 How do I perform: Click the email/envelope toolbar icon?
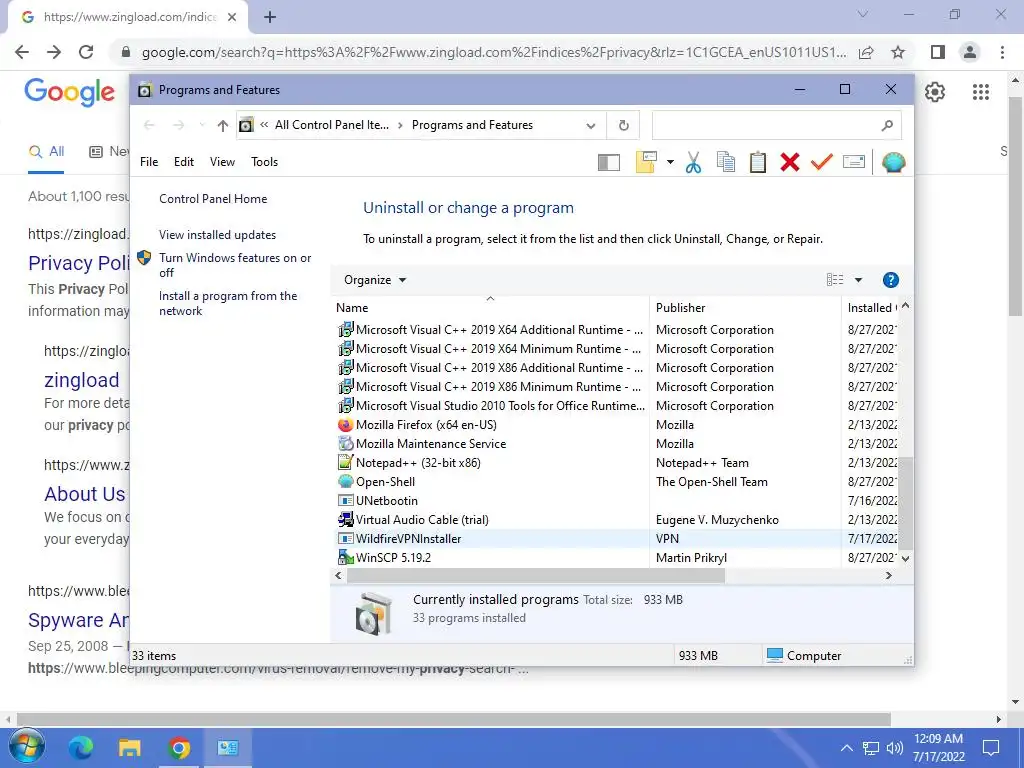coord(854,162)
